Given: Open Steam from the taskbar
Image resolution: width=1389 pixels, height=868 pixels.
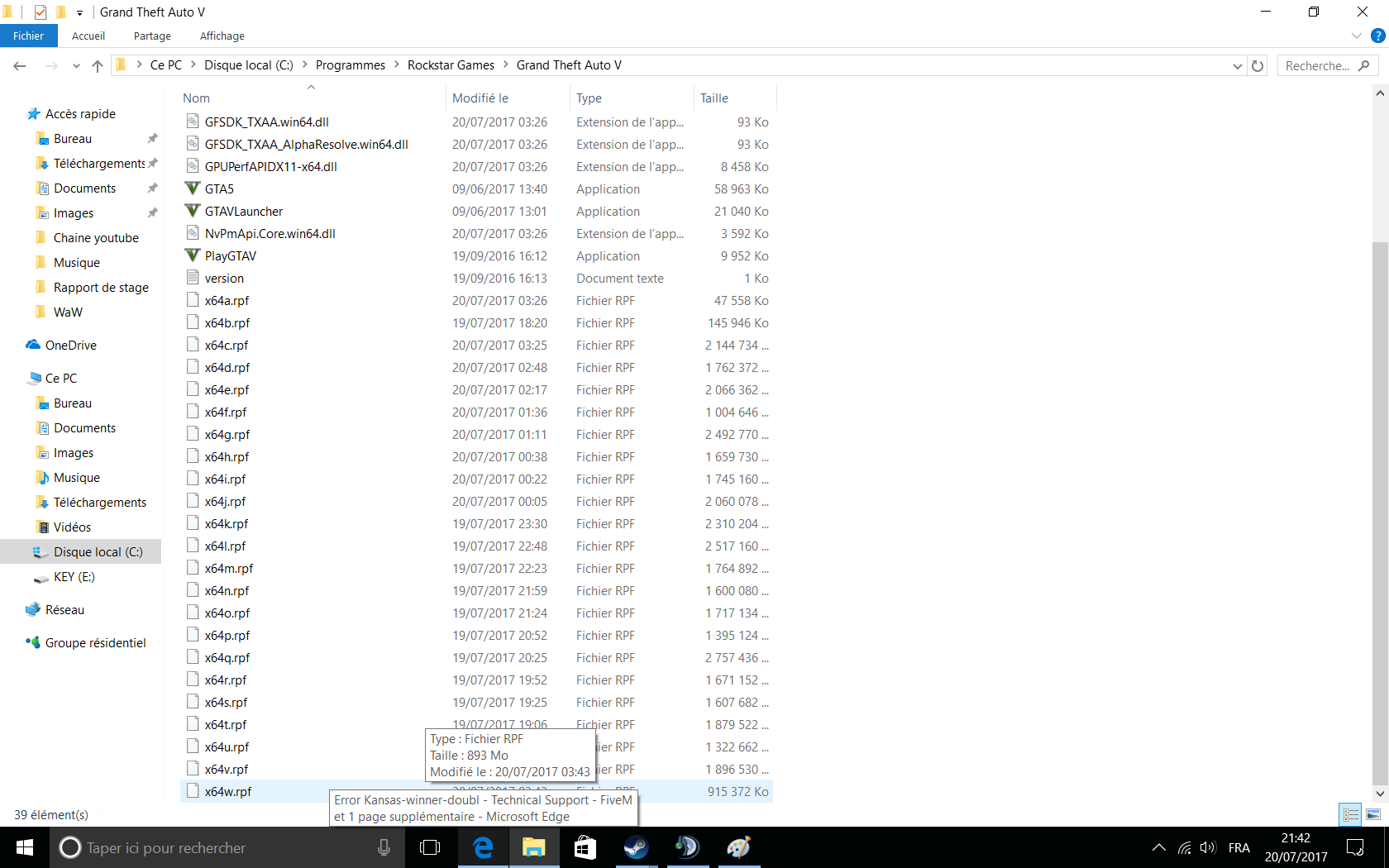Looking at the screenshot, I should [636, 847].
